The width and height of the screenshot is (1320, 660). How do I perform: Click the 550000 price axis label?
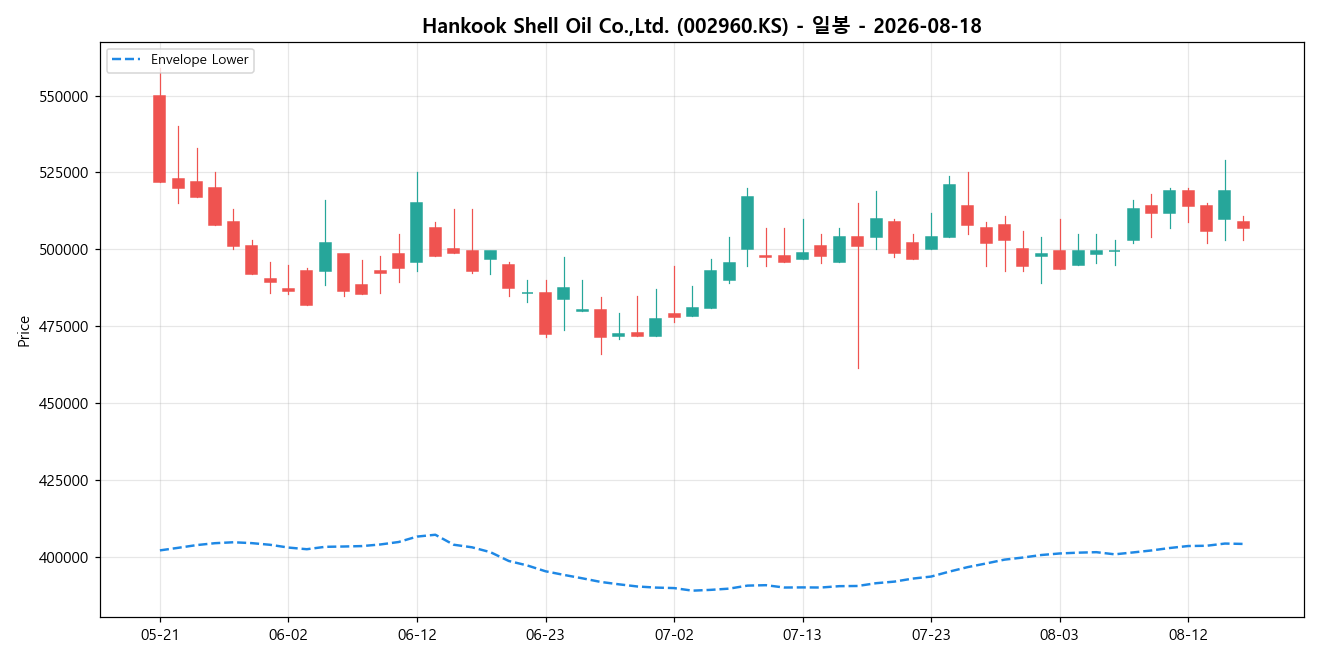63,96
